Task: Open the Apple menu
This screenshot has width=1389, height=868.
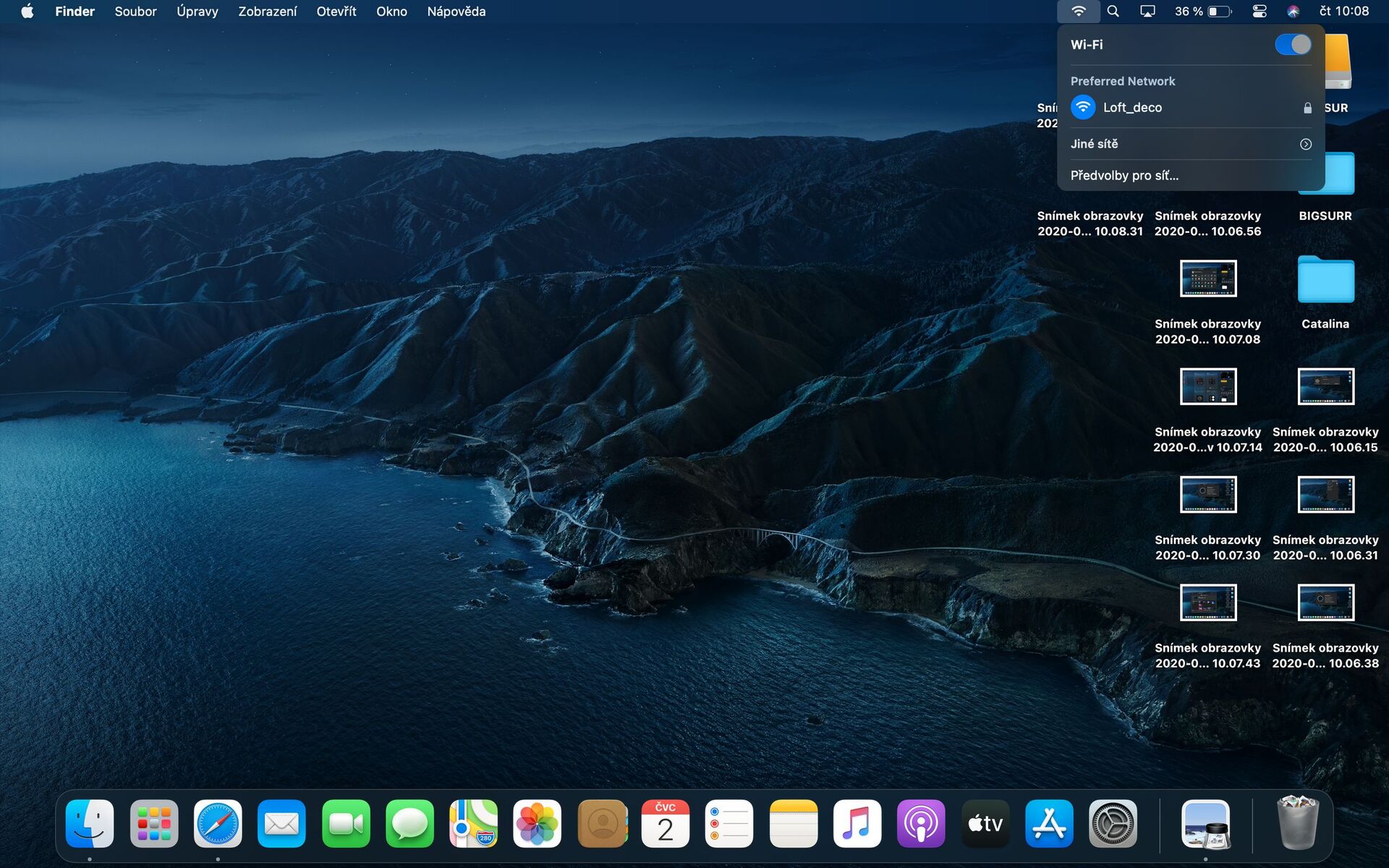Action: pyautogui.click(x=27, y=12)
